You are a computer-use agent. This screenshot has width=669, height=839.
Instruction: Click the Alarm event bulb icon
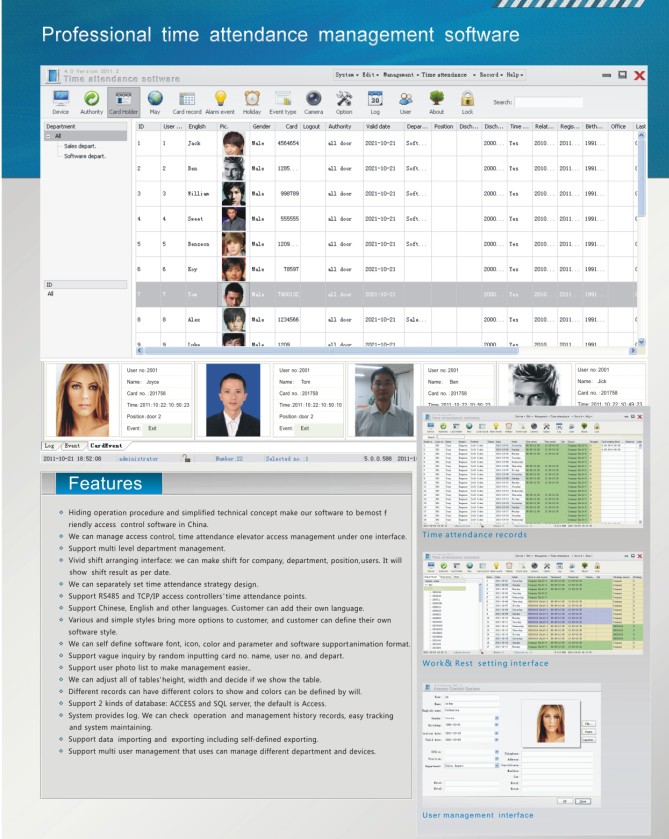(x=220, y=102)
